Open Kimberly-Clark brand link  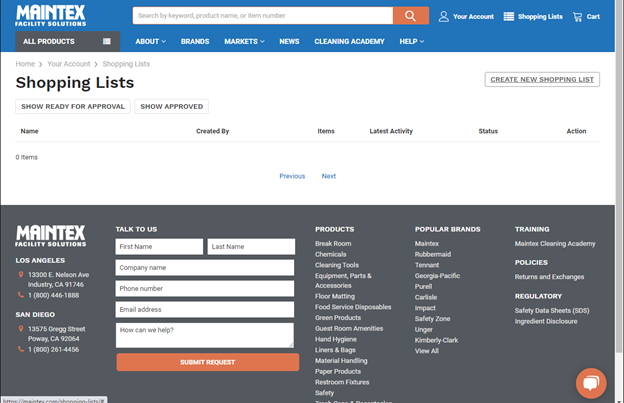(437, 340)
